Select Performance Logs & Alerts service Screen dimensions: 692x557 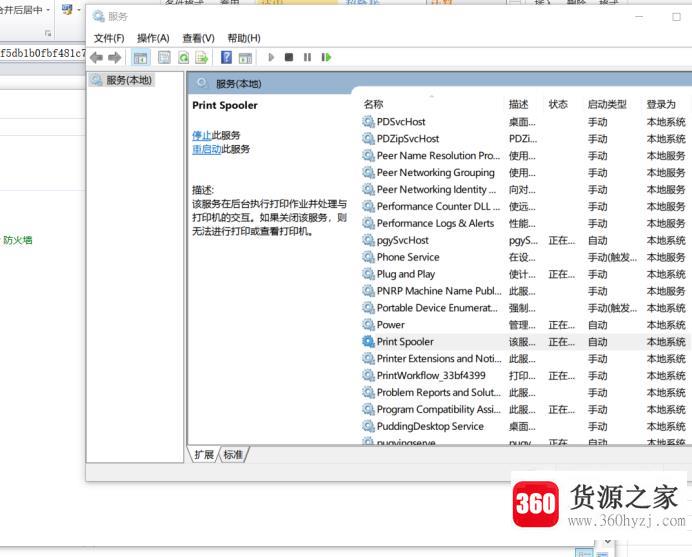(x=525, y=223)
